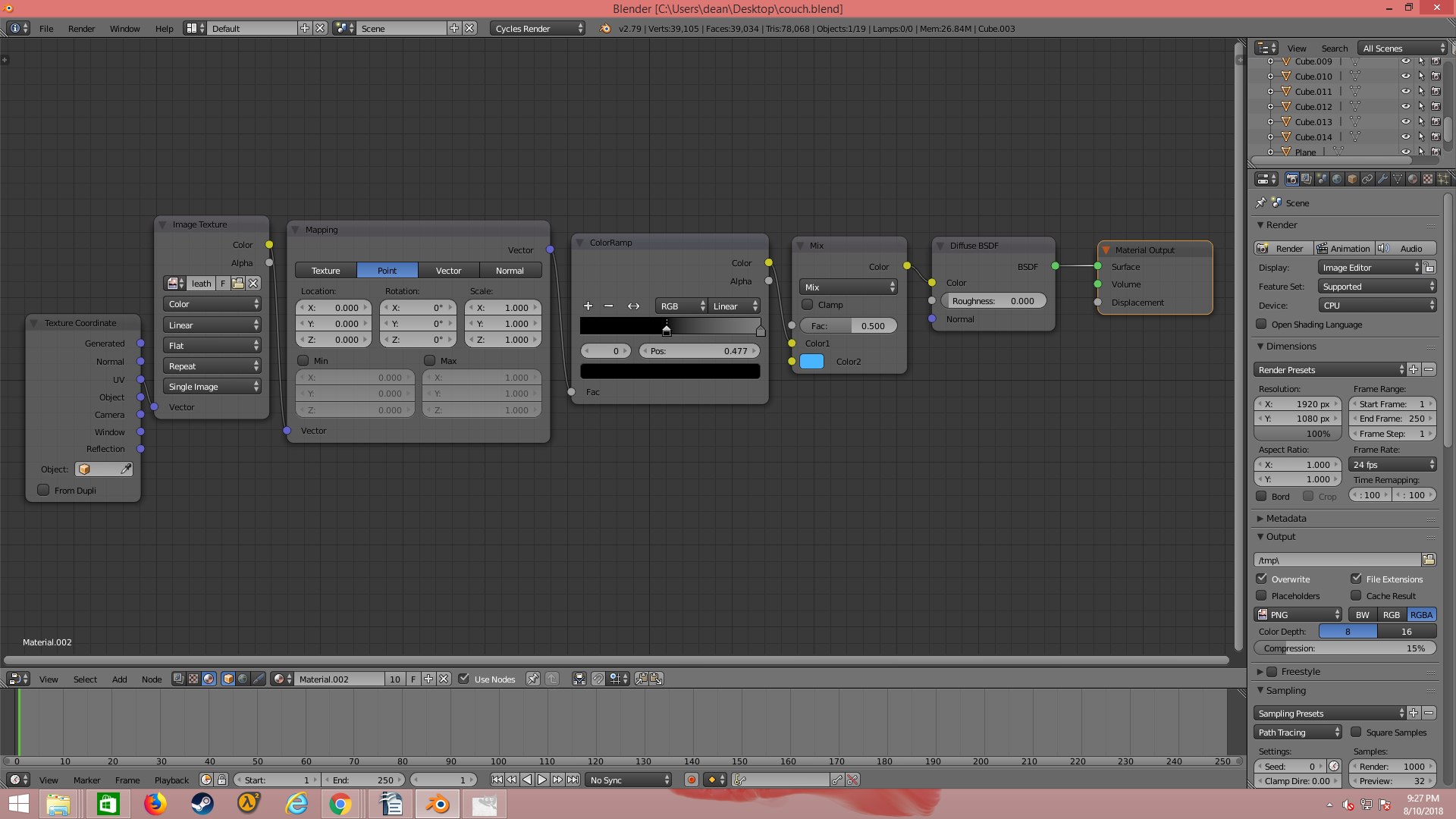Screen dimensions: 1456x819
Task: Open the World properties tab icon
Action: tap(1337, 179)
